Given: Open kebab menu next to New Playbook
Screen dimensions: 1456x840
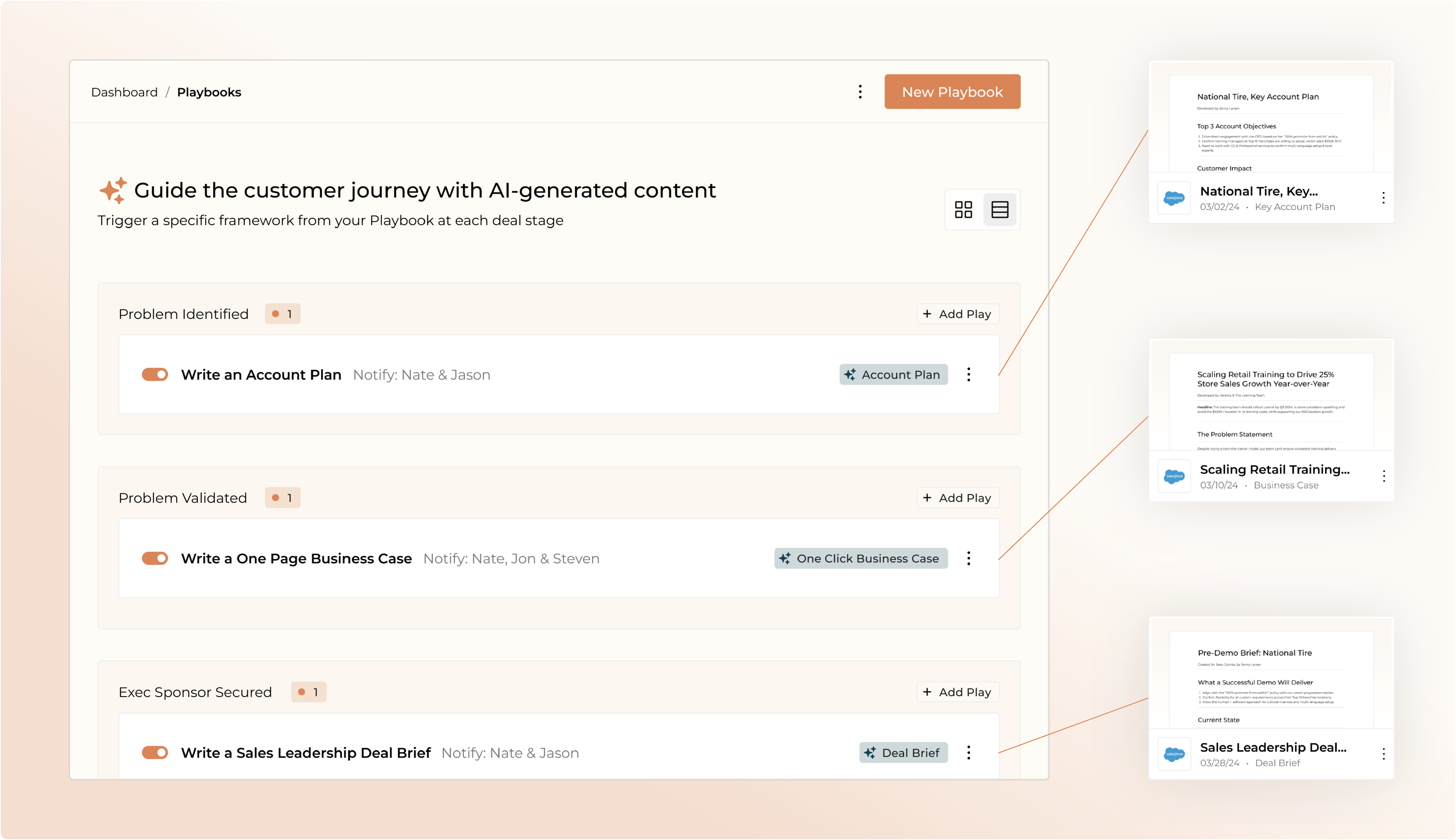Looking at the screenshot, I should [x=860, y=92].
